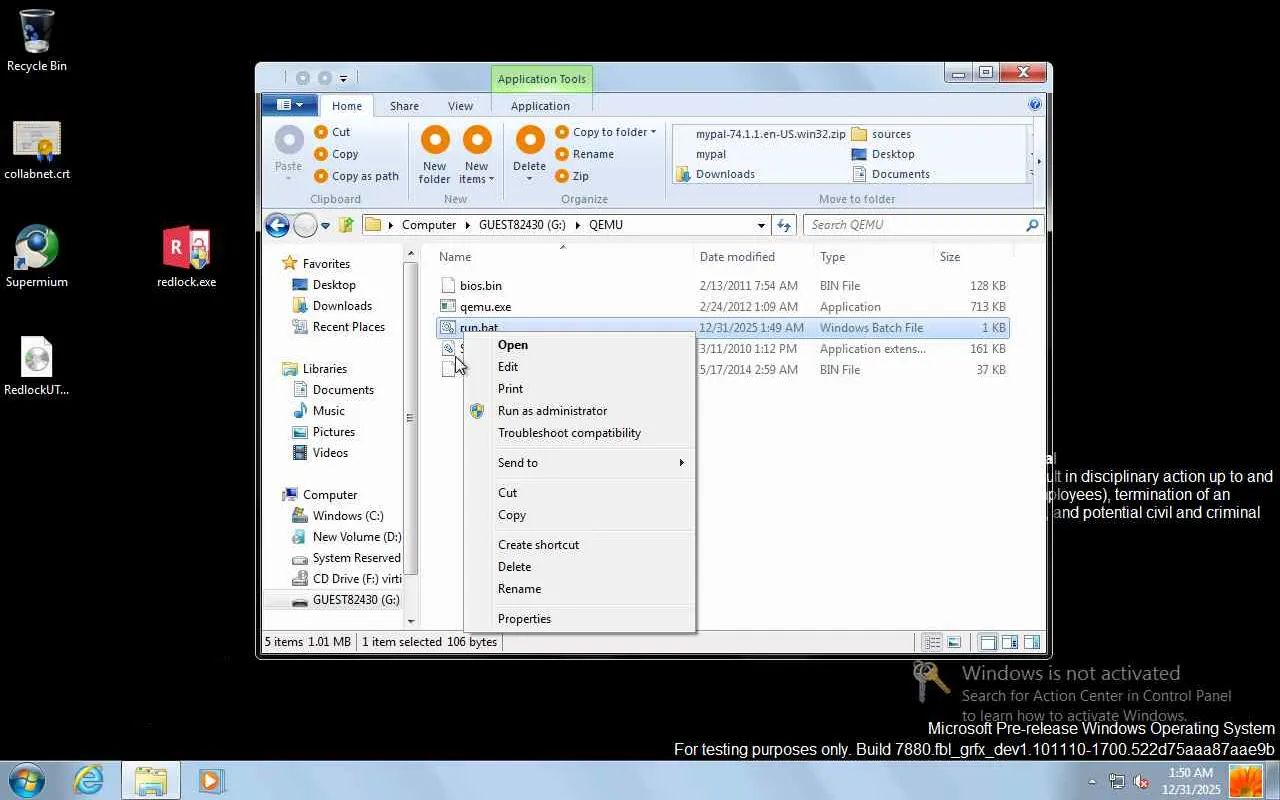Sort files by Date modified column

pos(737,257)
